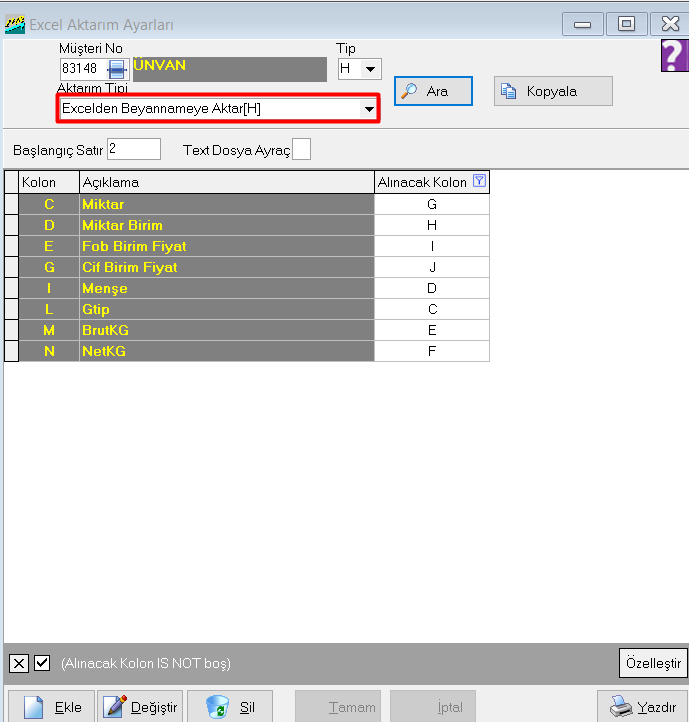Click Kolon cell N in NetKG row
Viewport: 689px width, 722px height.
[49, 351]
